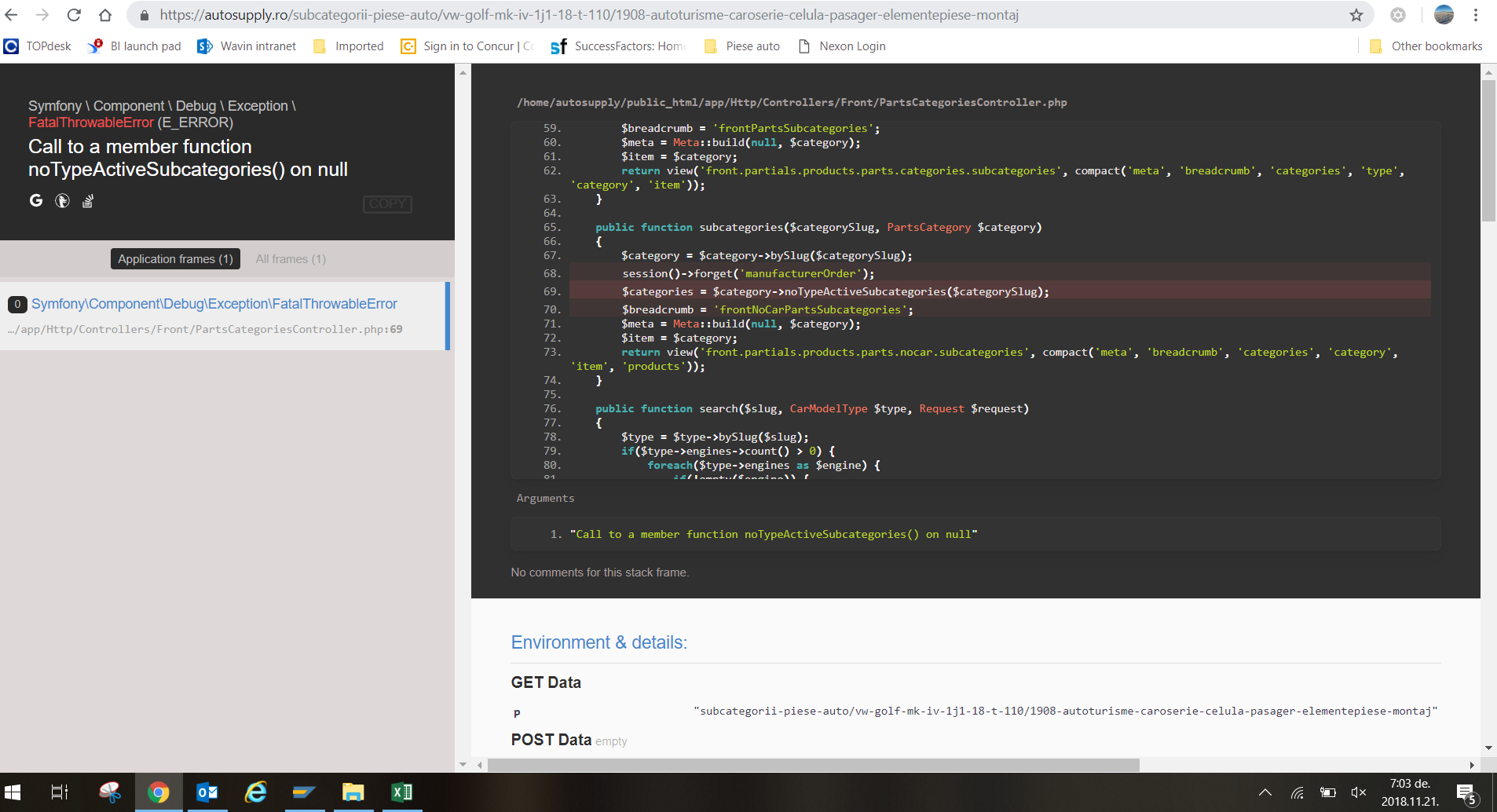Search the error on Google
Screen dimensions: 1497x812
pyautogui.click(x=36, y=201)
